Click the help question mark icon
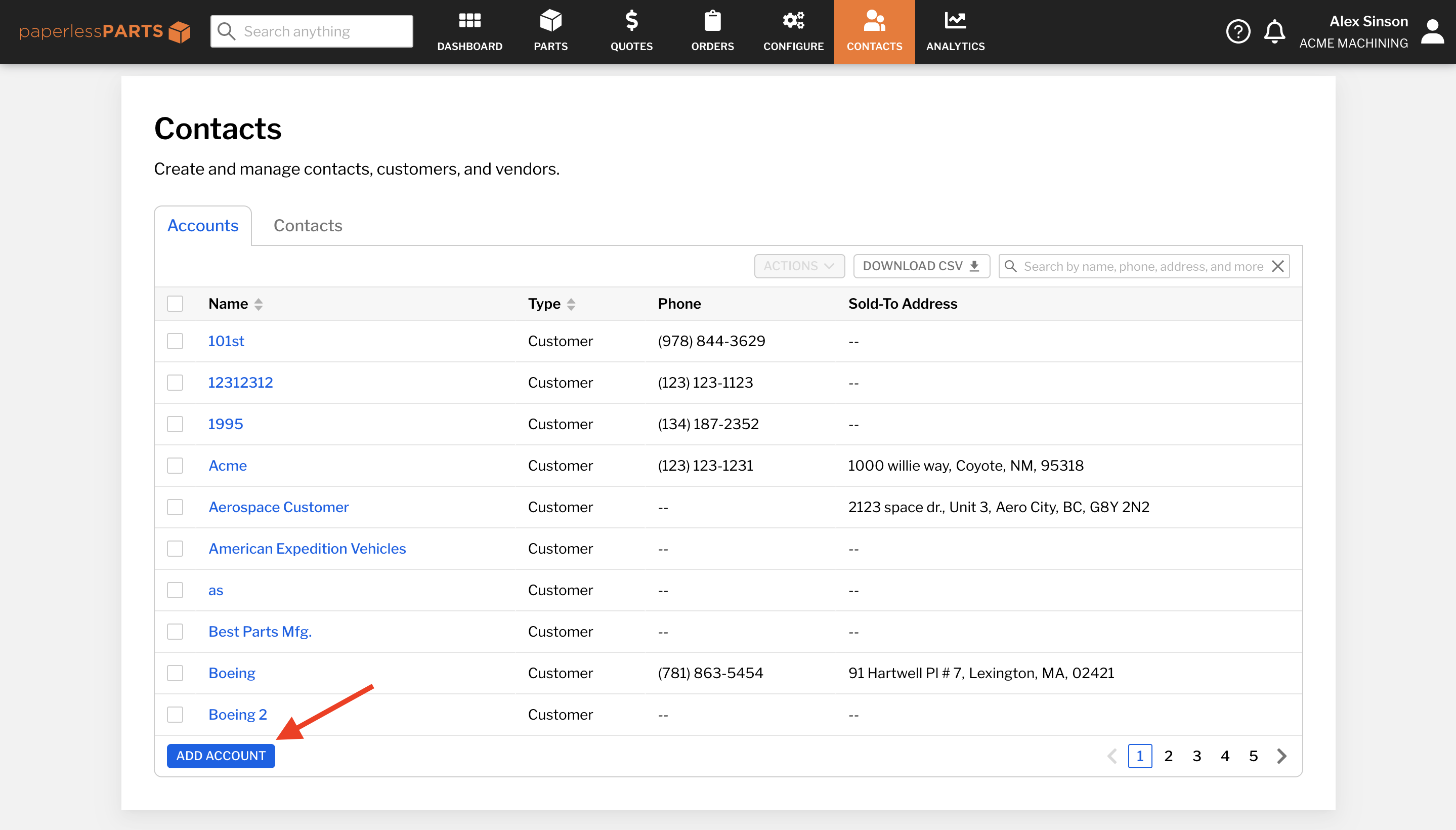Viewport: 1456px width, 830px height. point(1238,31)
